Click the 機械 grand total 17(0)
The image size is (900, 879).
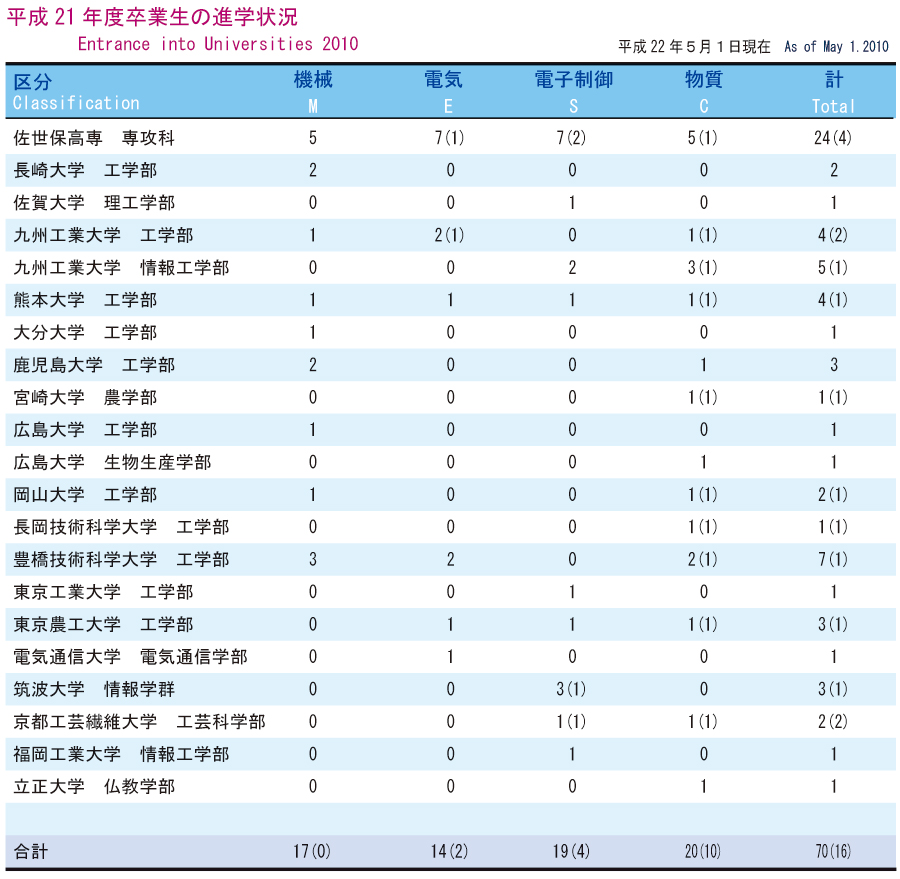tap(312, 851)
